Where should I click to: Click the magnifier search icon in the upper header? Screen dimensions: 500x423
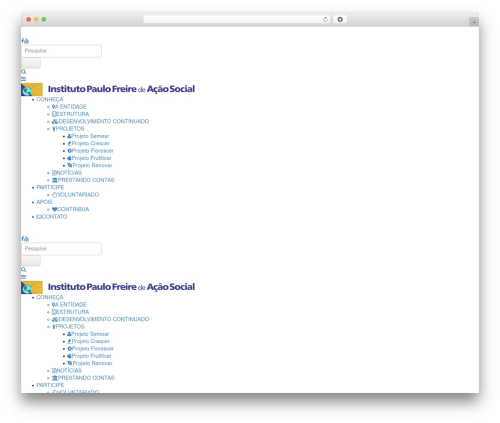click(x=23, y=72)
